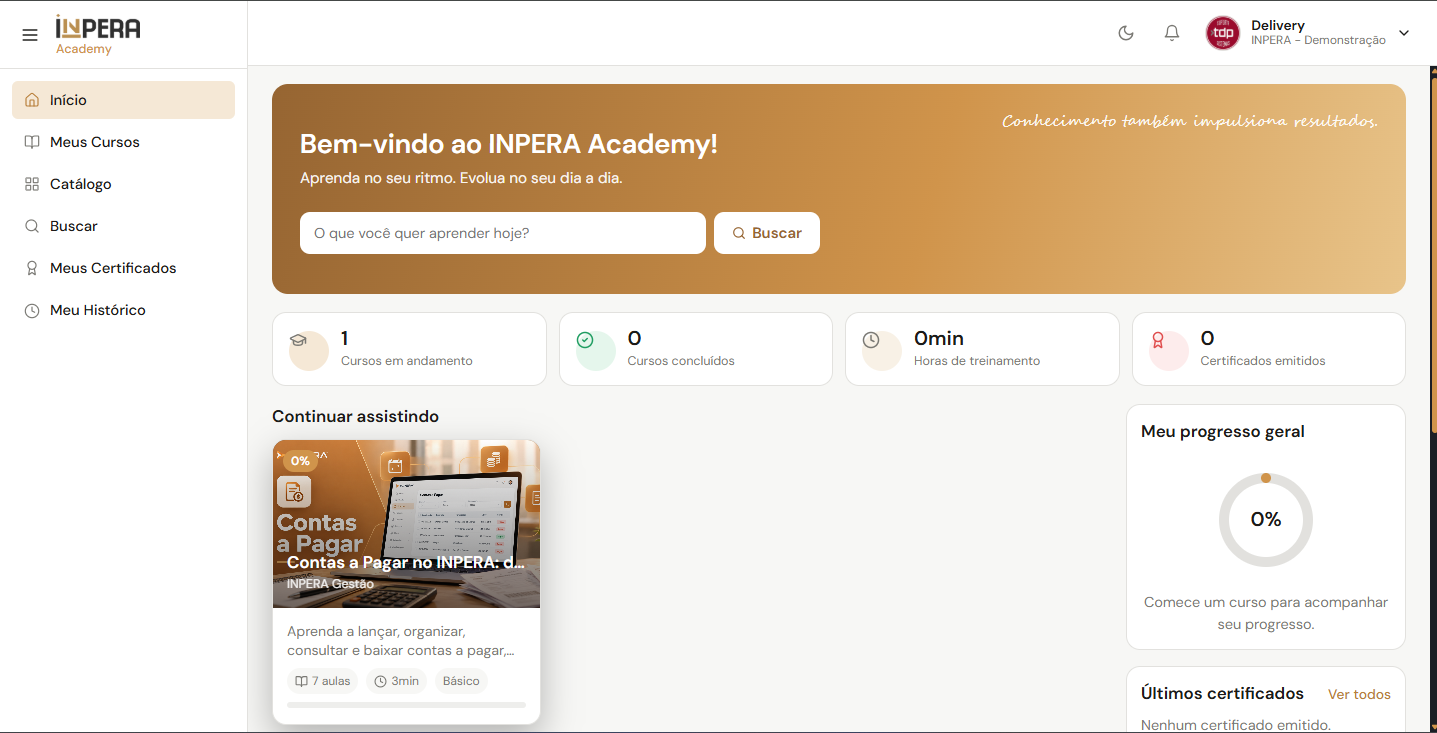Click the 'Básico' level chip
Viewport: 1437px width, 733px height.
point(461,681)
